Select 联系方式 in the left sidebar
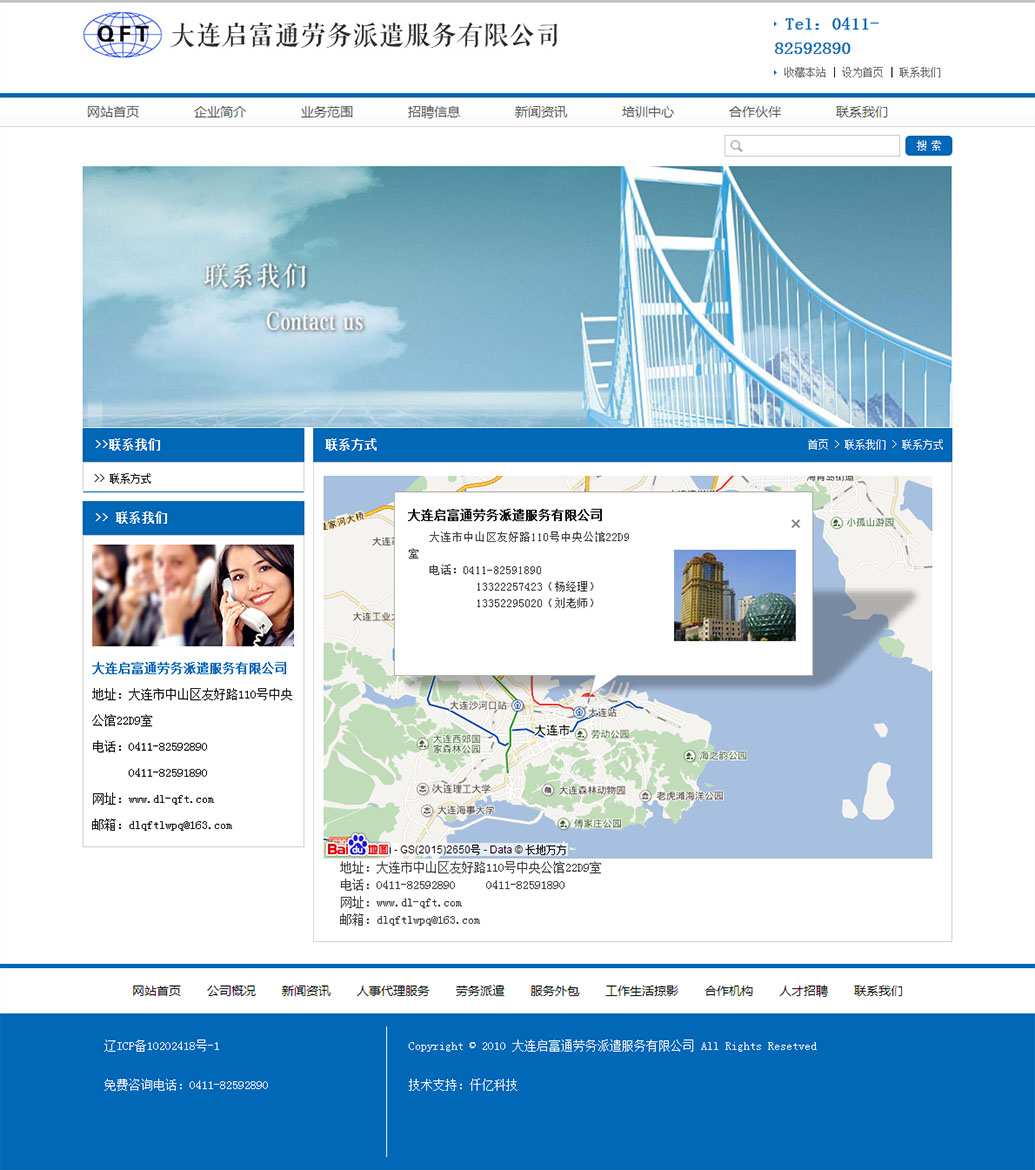Viewport: 1035px width, 1170px height. click(130, 479)
